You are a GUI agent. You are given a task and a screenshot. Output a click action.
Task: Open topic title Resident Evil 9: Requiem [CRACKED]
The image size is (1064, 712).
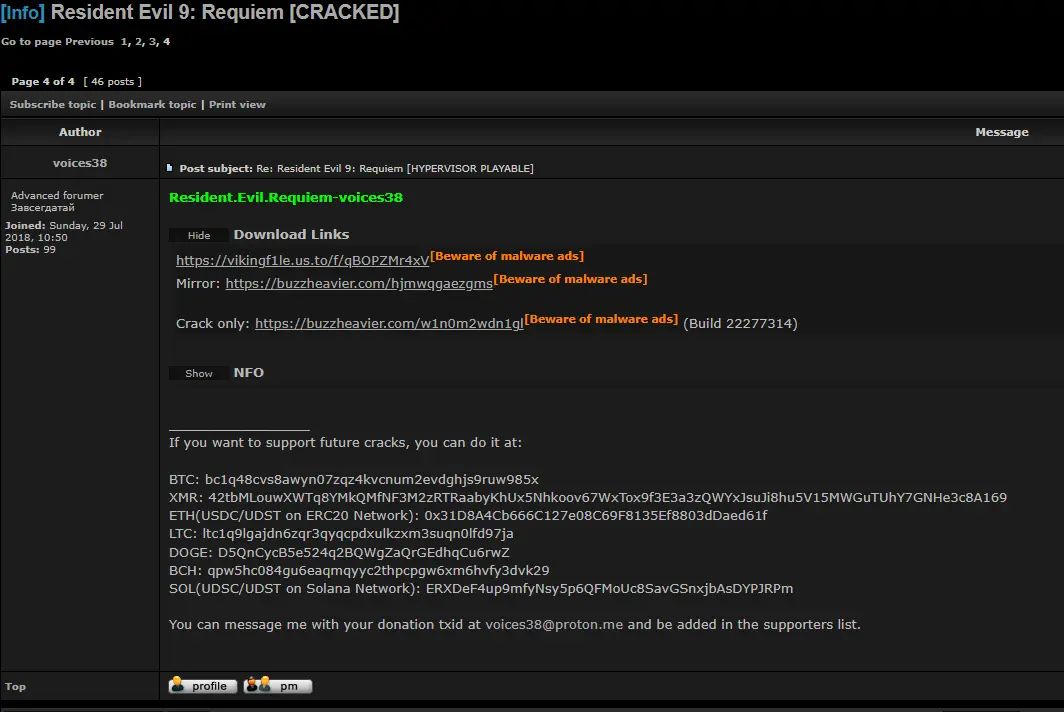(x=225, y=12)
